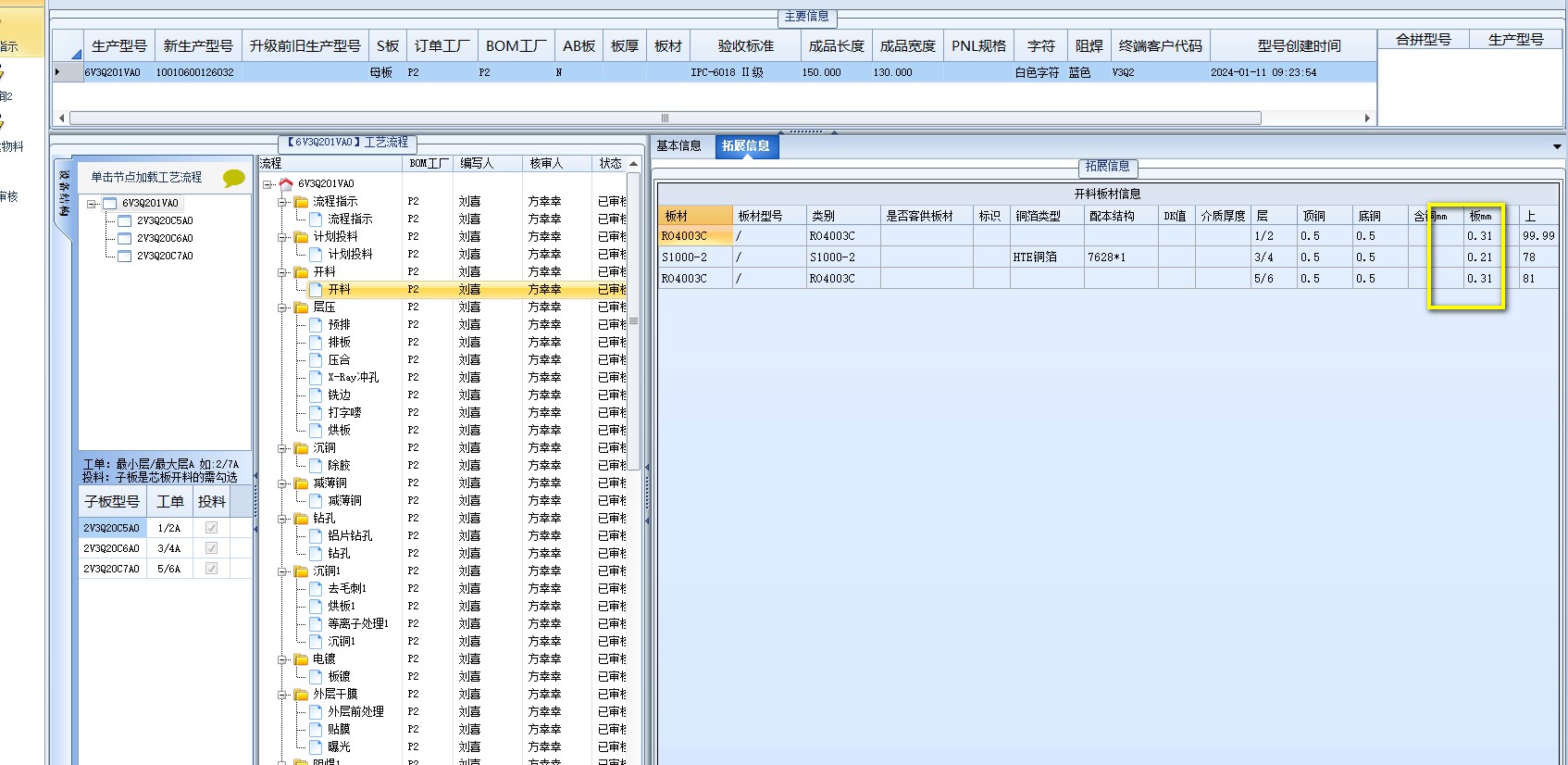
Task: Toggle 投料 checkbox for 2V3Q20C5A0
Action: pos(211,527)
